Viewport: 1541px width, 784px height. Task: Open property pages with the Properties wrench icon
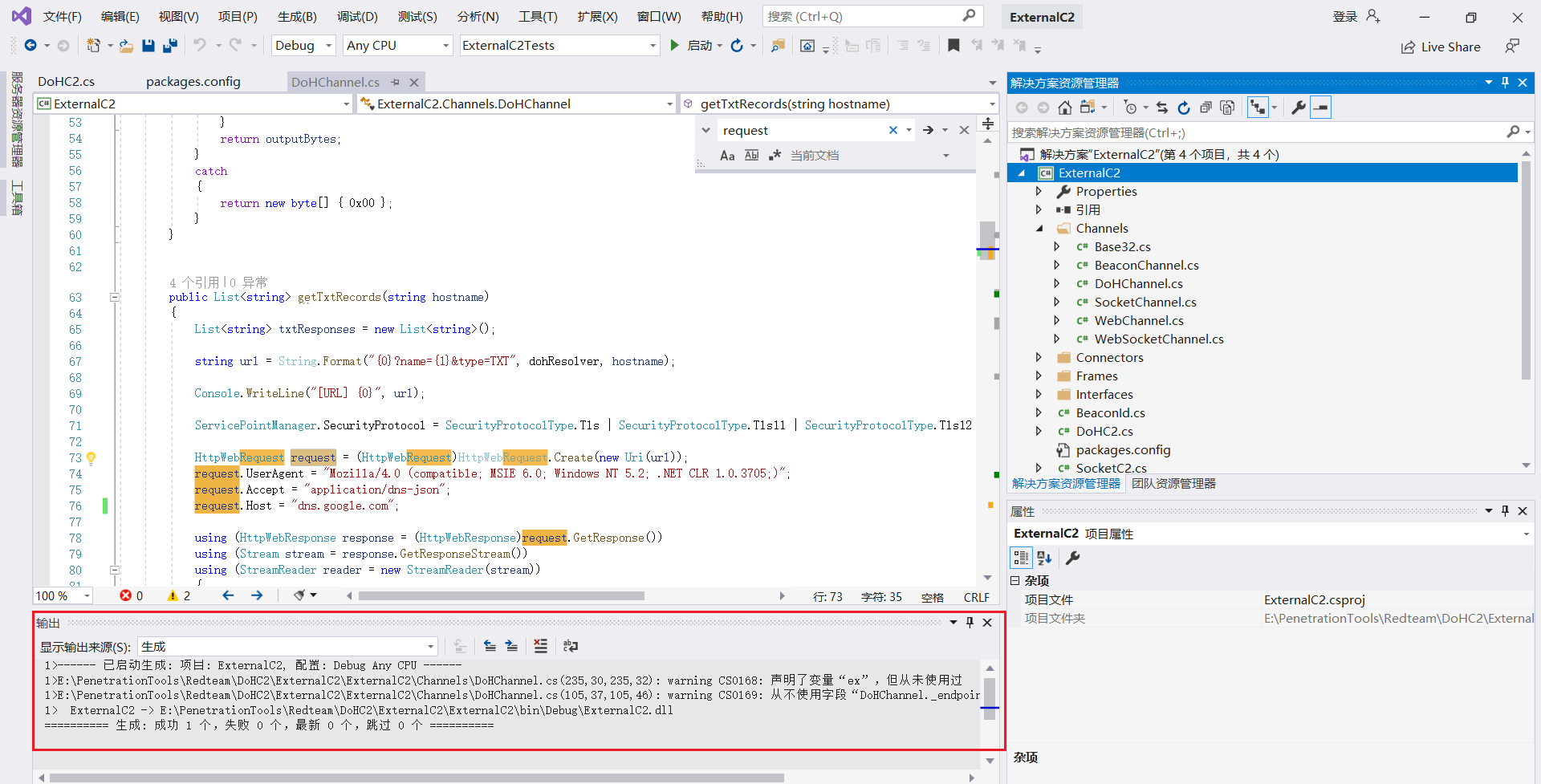[x=1072, y=558]
